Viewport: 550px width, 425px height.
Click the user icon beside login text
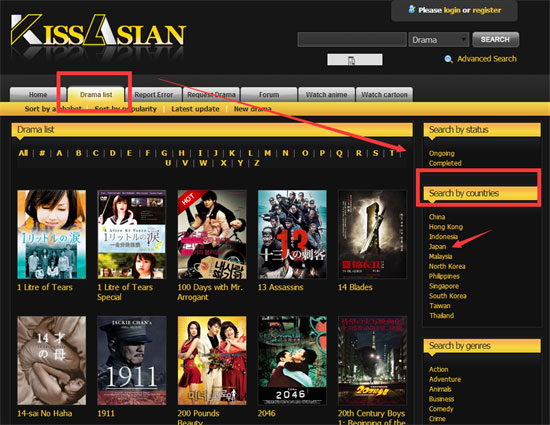(412, 9)
